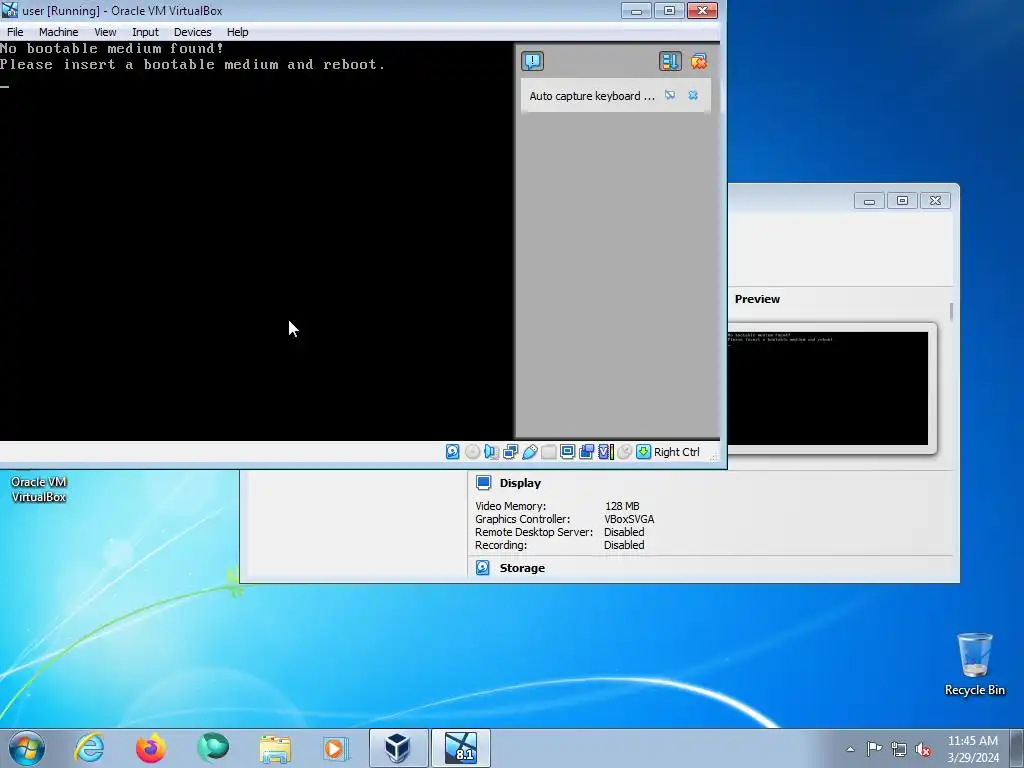Click the display monitor indicator in status bar
1024x768 pixels.
(x=568, y=452)
